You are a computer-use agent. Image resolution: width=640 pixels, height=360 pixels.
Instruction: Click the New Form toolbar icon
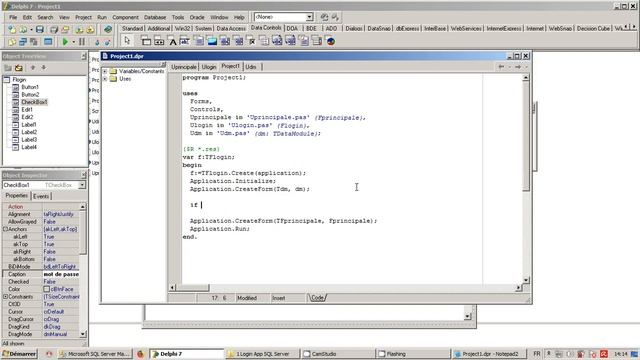[48, 42]
